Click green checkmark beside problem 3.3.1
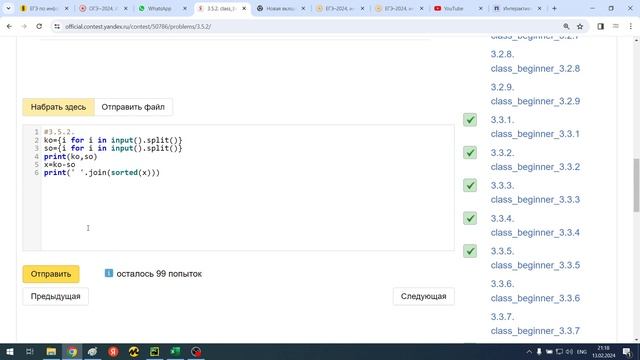This screenshot has height=360, width=640. [x=470, y=120]
